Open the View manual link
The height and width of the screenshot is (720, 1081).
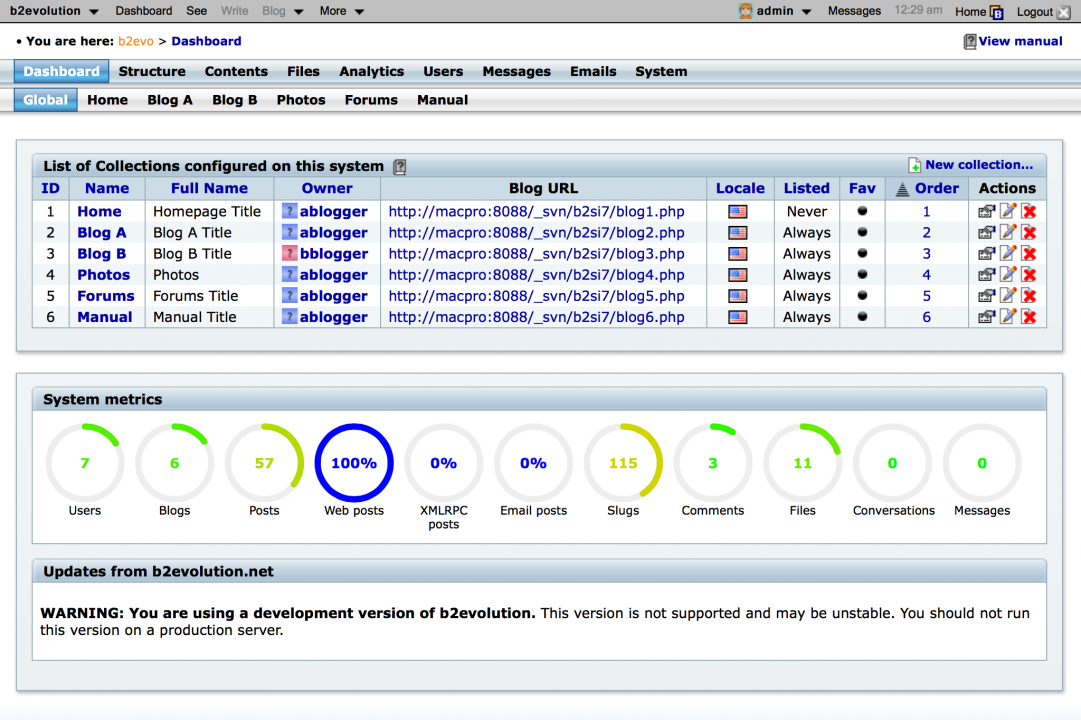point(1020,41)
